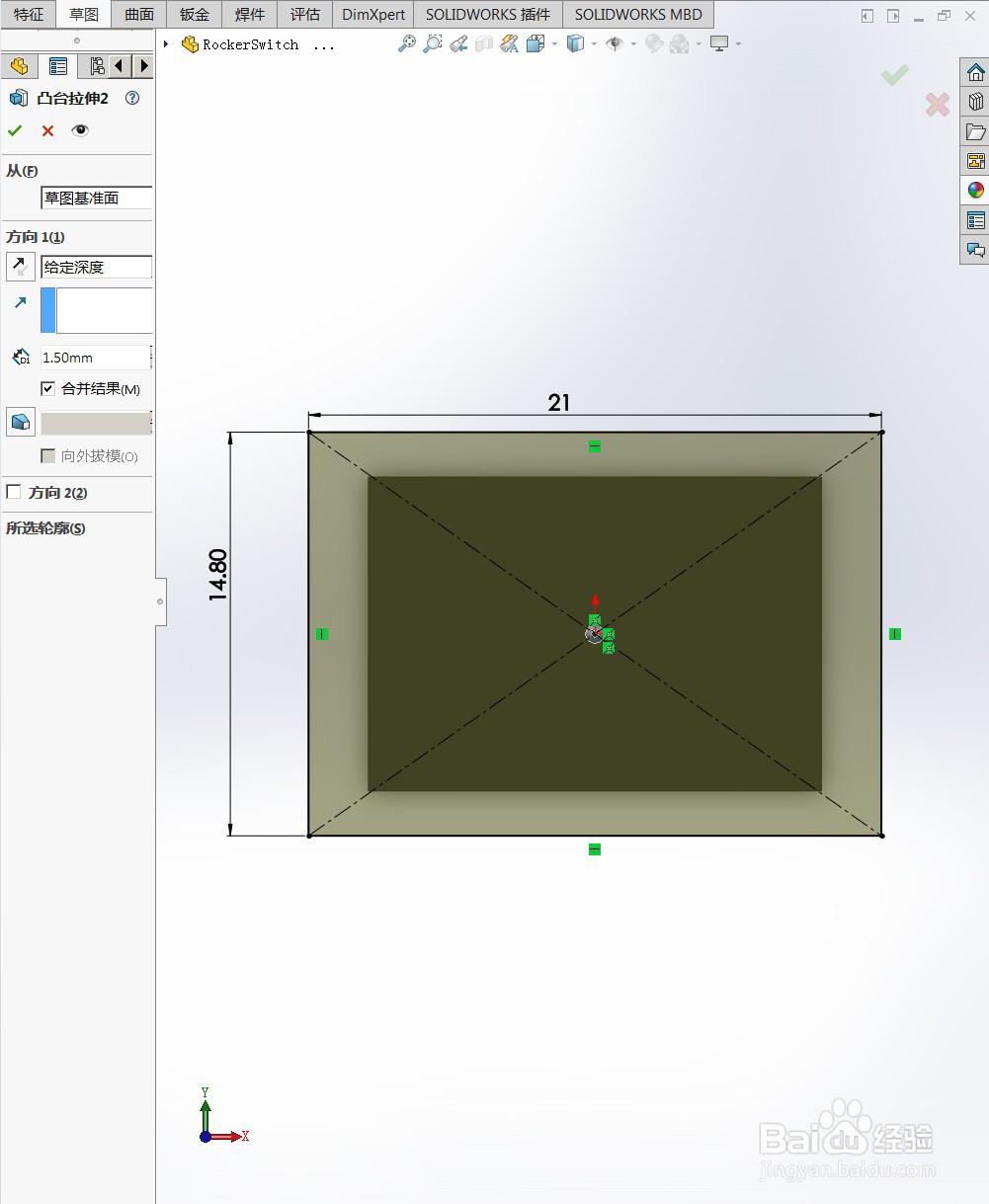
Task: Open Appearances color ball in task pane
Action: [x=975, y=191]
